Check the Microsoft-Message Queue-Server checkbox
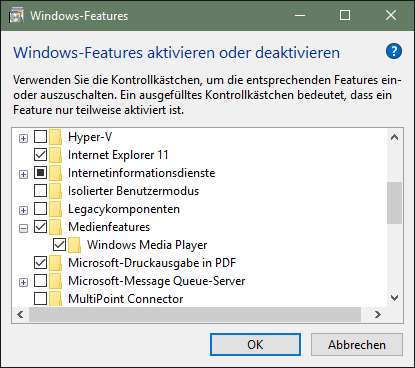The height and width of the screenshot is (368, 415). pos(40,281)
